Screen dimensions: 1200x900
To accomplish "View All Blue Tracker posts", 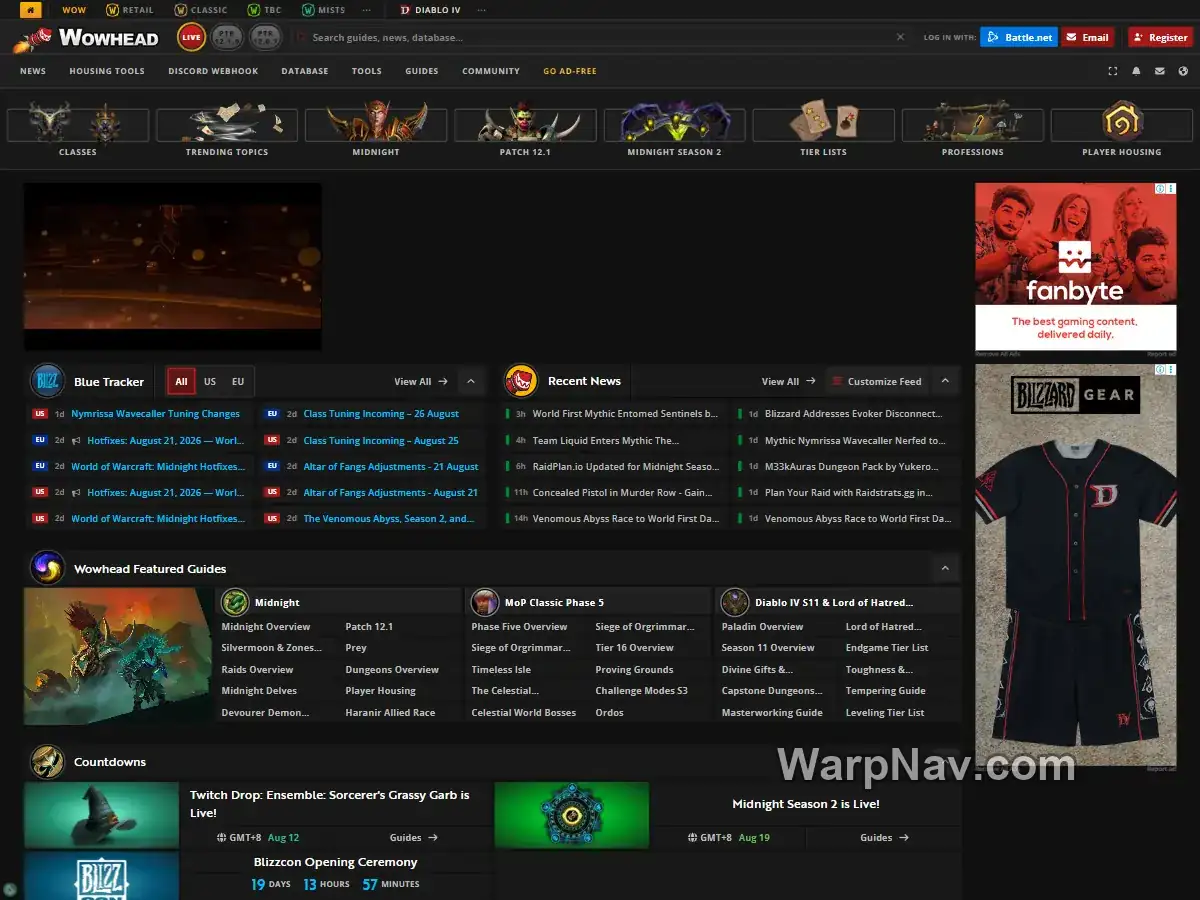I will pyautogui.click(x=420, y=381).
